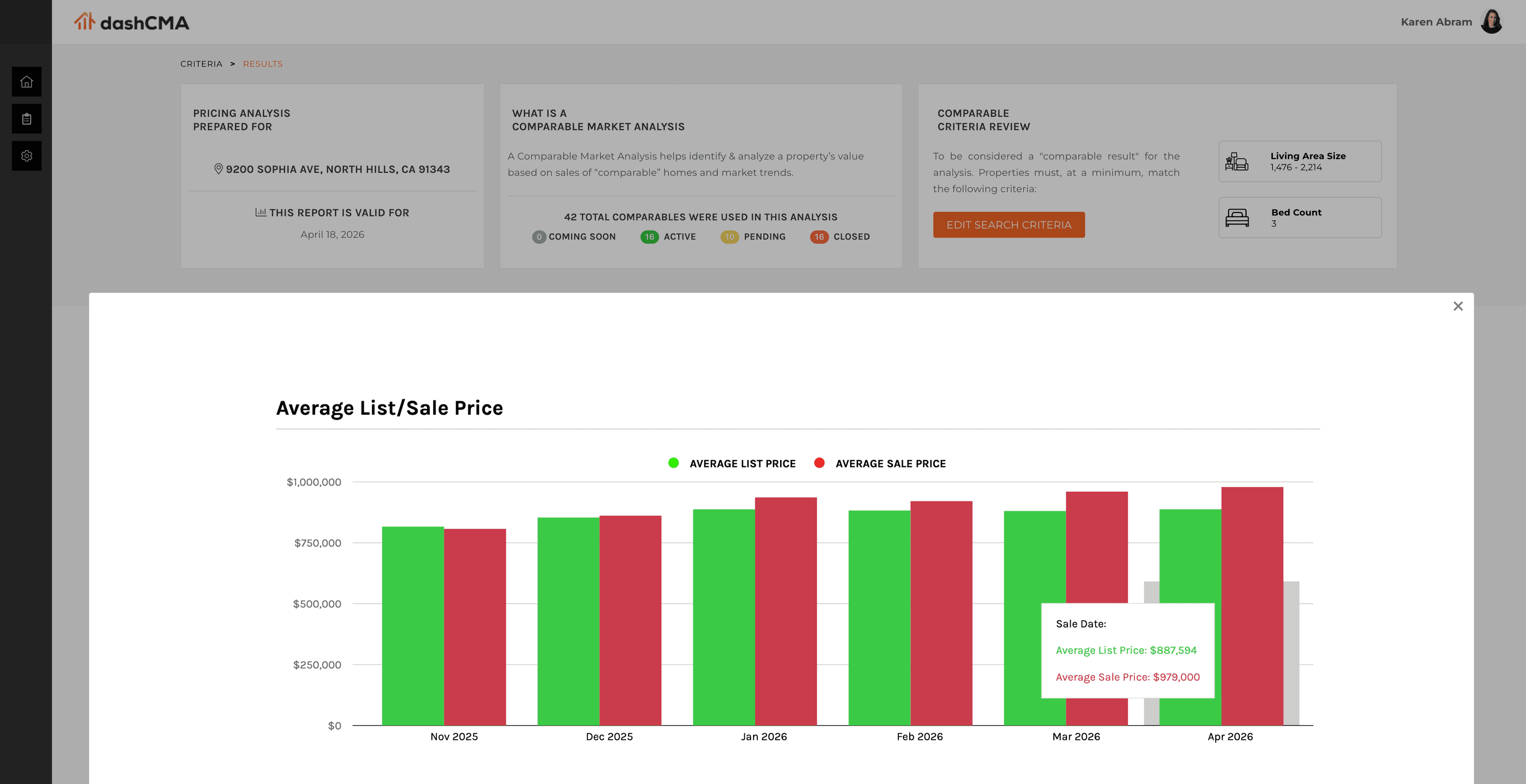Viewport: 1526px width, 784px height.
Task: Click Average List Price legend label
Action: click(742, 464)
